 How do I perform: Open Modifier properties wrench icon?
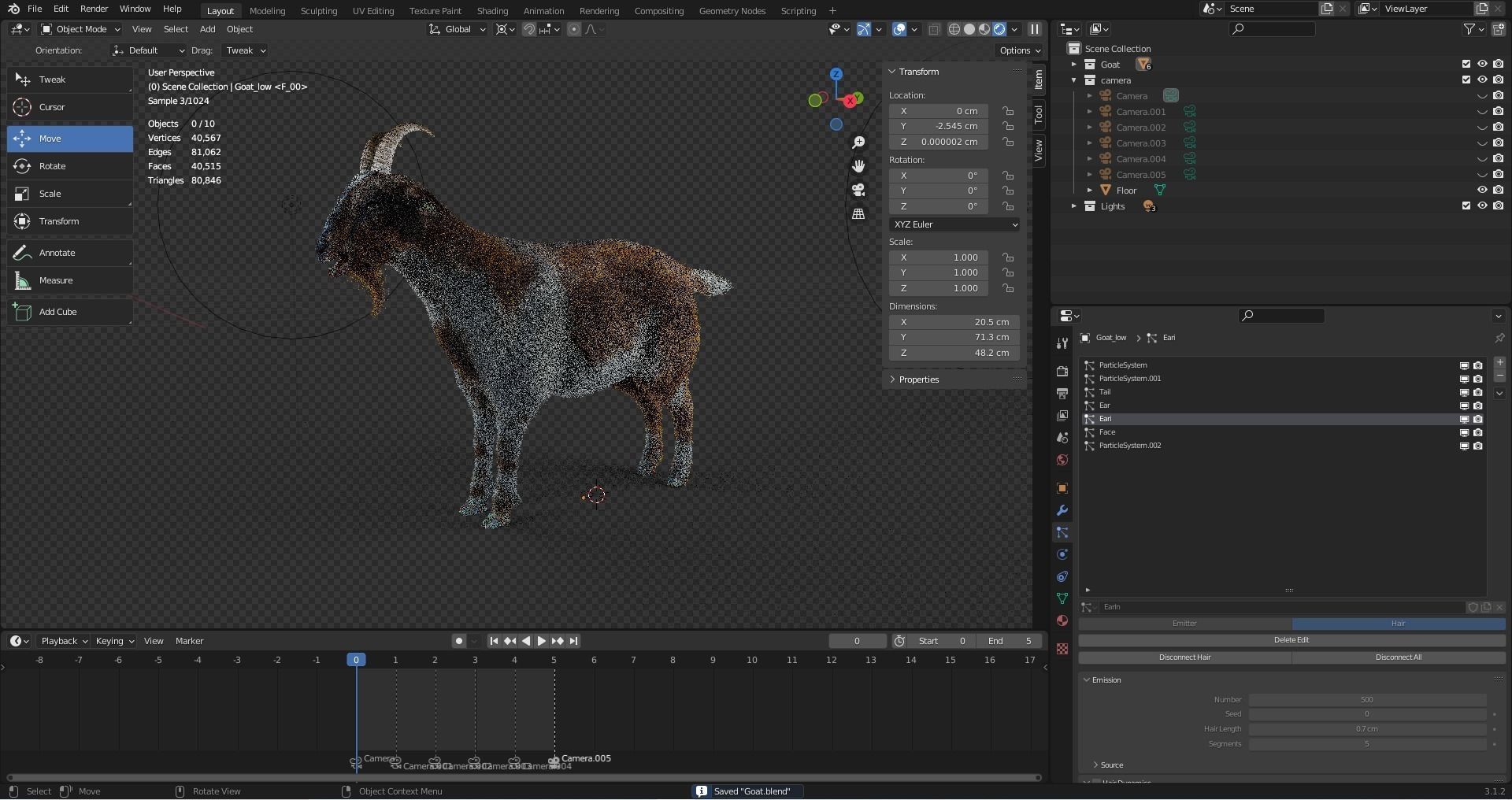[1062, 510]
